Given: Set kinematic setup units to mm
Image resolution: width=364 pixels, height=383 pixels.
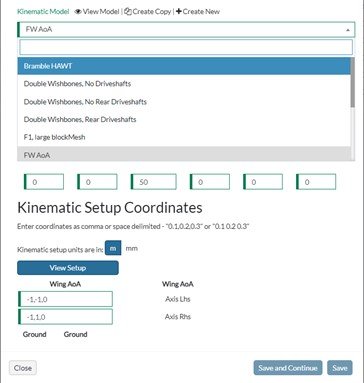Looking at the screenshot, I should tap(131, 248).
